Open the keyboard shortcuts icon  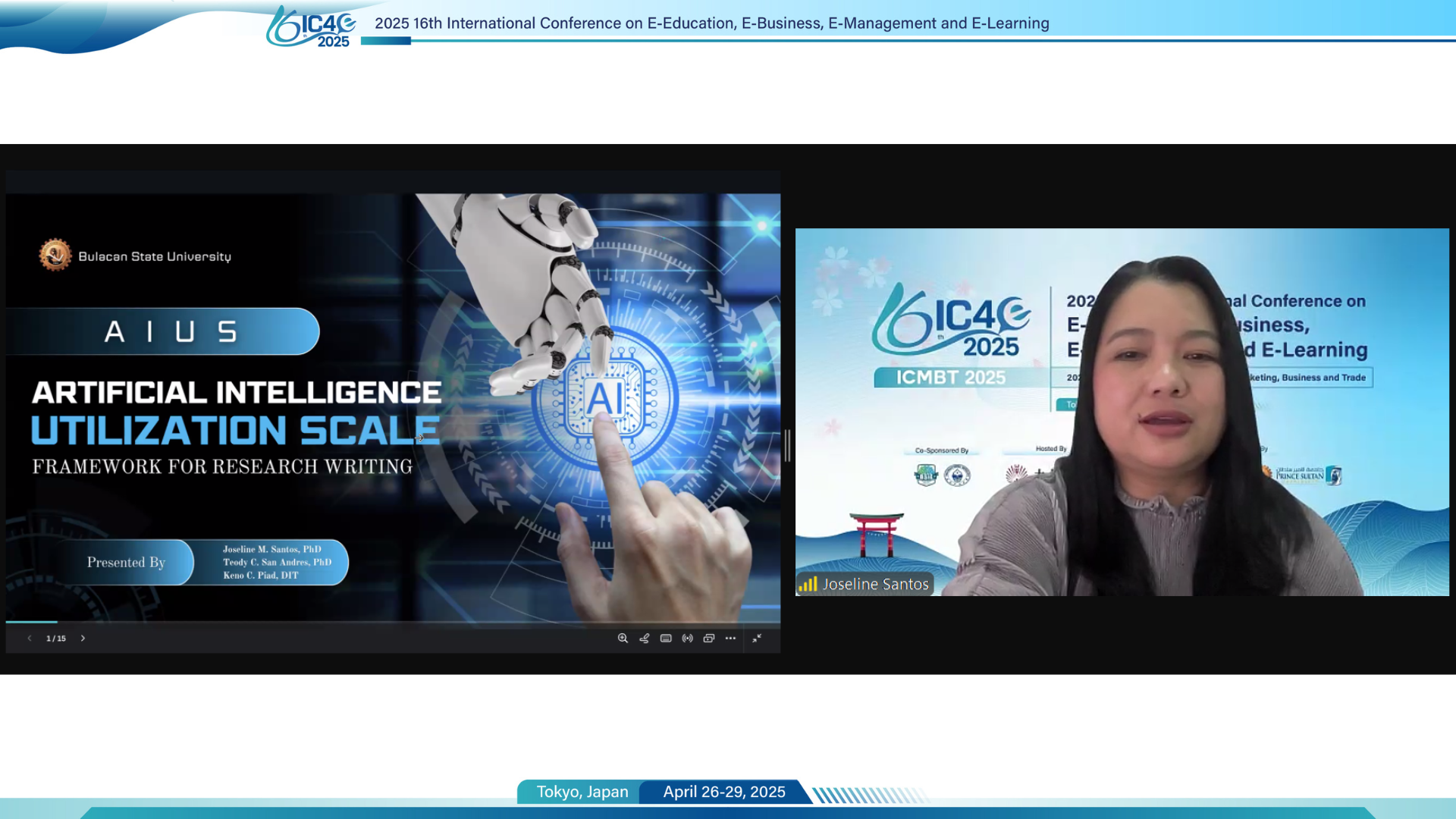click(666, 639)
